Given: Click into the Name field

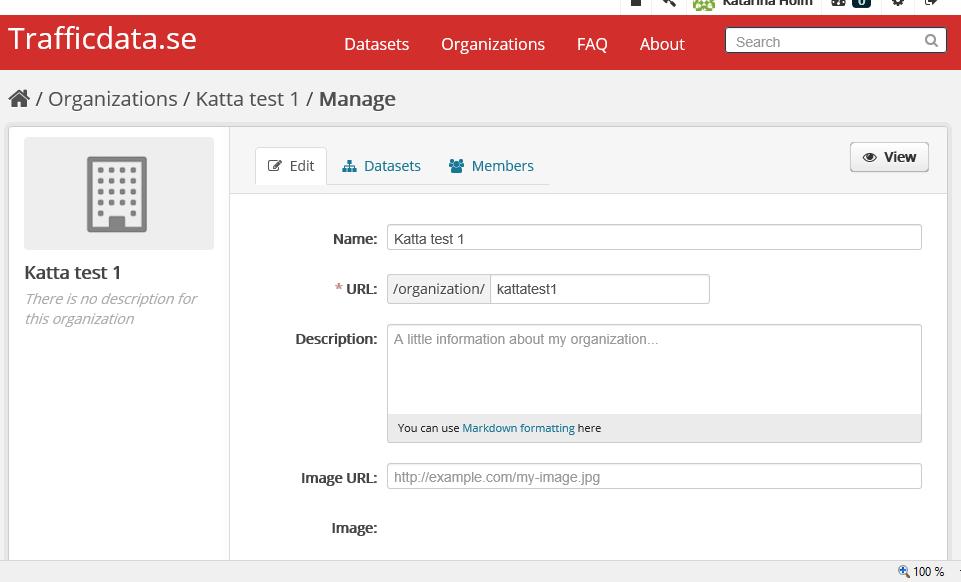Looking at the screenshot, I should pyautogui.click(x=654, y=238).
